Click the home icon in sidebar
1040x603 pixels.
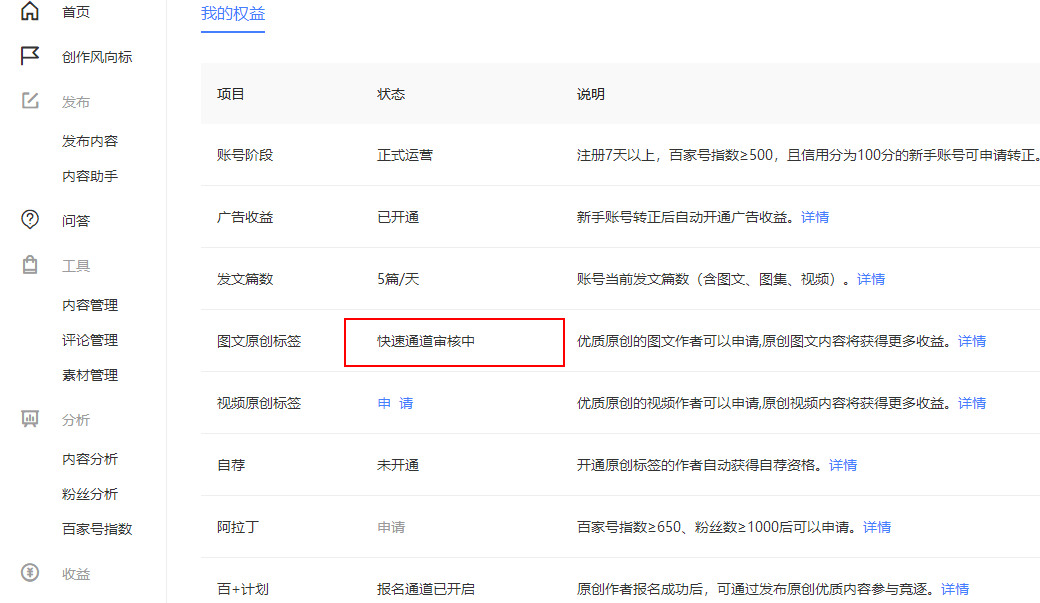[30, 11]
